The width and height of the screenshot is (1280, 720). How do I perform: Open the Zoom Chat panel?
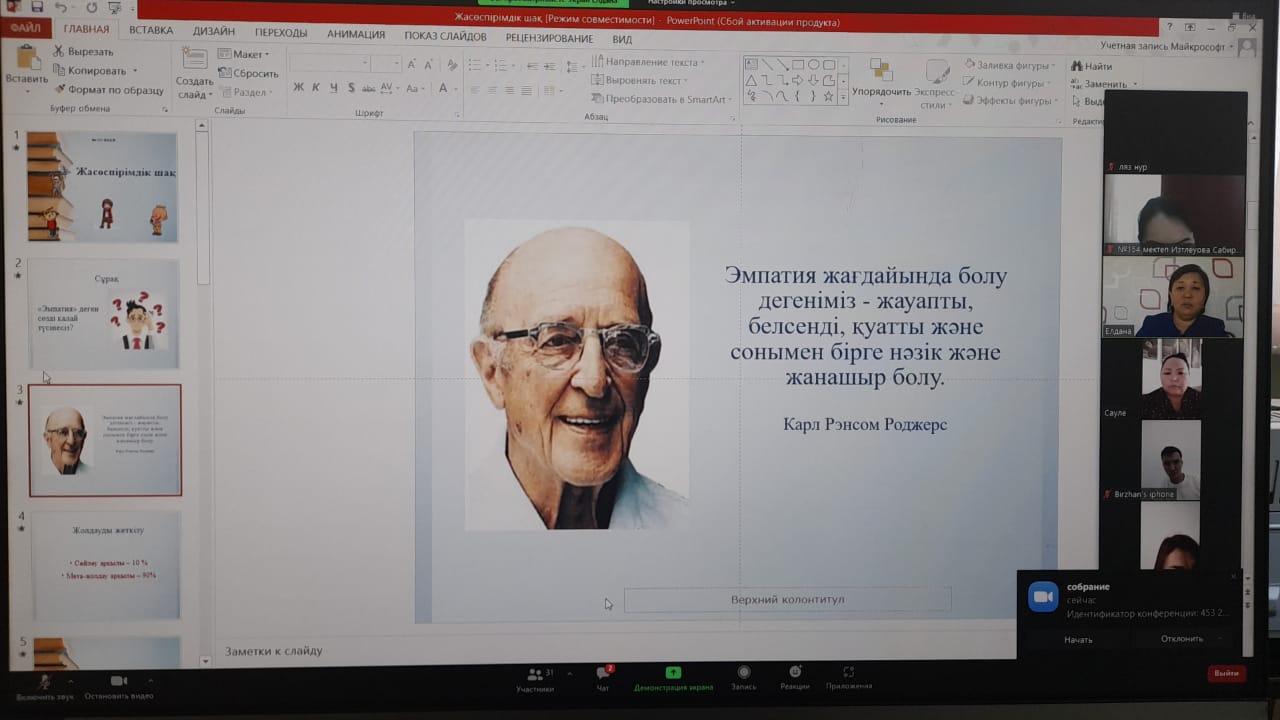[x=603, y=676]
